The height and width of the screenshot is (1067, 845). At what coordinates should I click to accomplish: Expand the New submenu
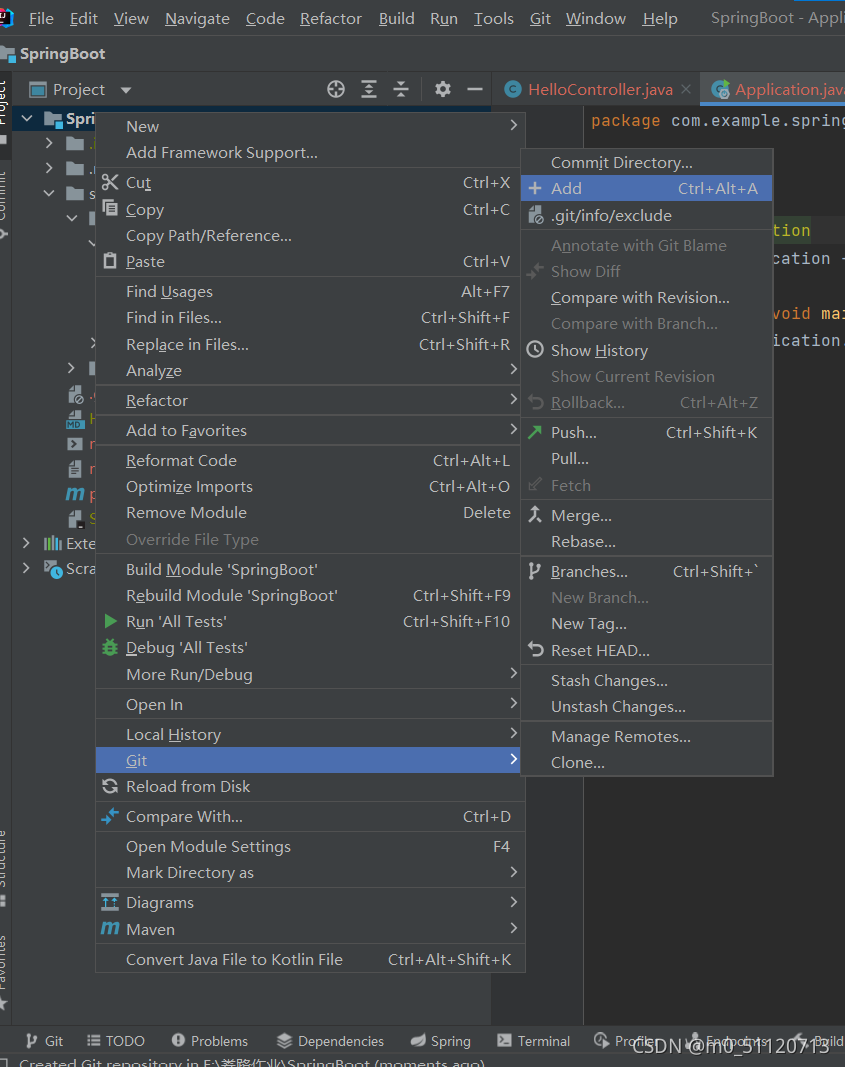[x=310, y=126]
